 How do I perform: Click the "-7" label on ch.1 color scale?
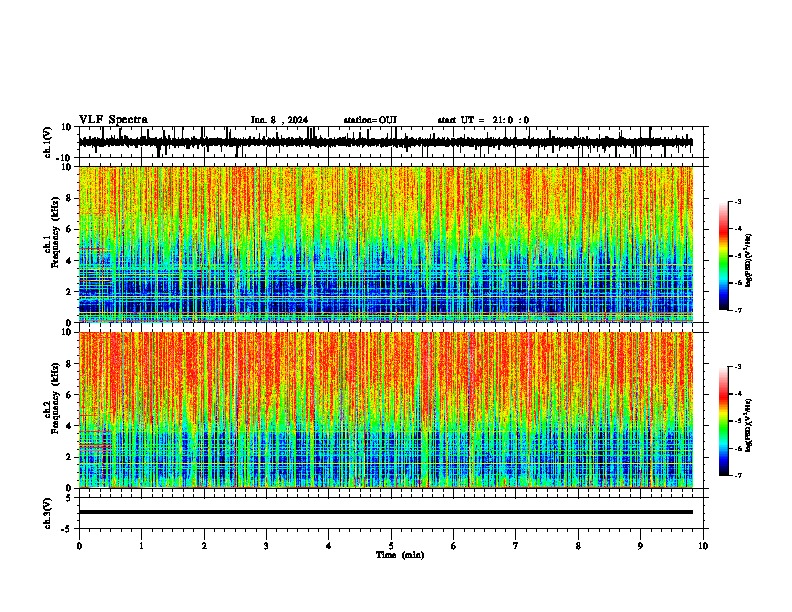738,310
